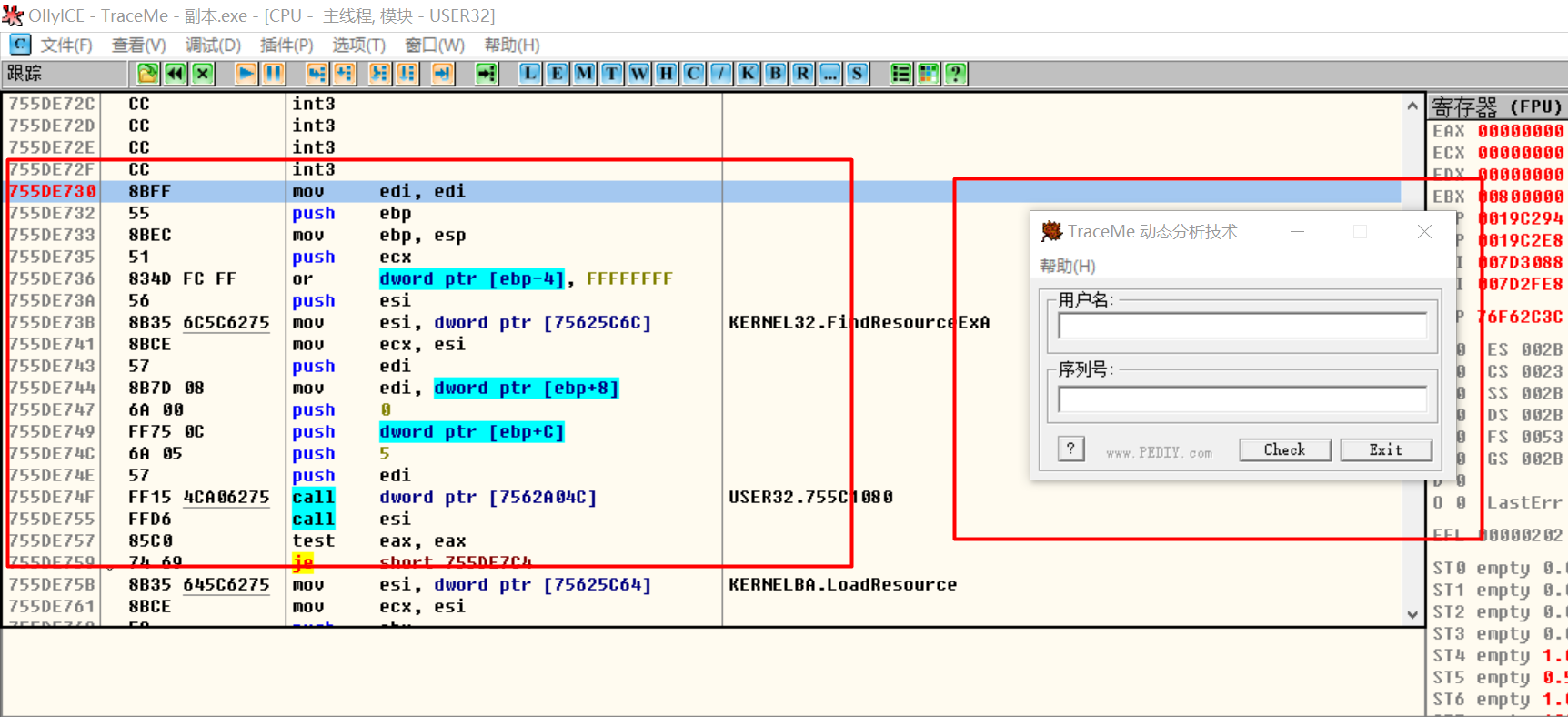Click the Step over toolbar icon
Viewport: 1568px width, 717px height.
tap(345, 74)
